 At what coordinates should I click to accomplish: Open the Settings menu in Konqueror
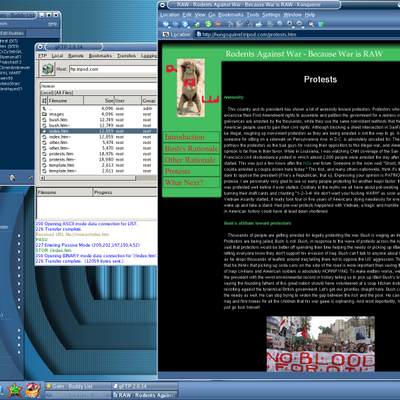pos(271,15)
